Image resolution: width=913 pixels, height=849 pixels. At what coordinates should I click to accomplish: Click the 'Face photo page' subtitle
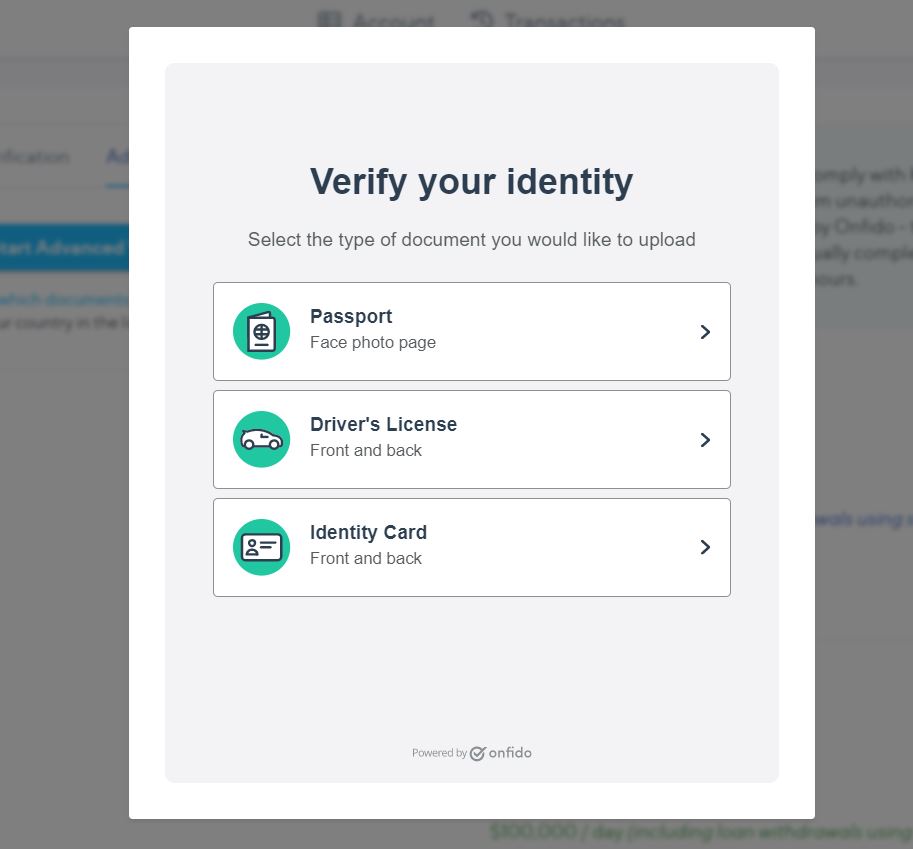(373, 342)
